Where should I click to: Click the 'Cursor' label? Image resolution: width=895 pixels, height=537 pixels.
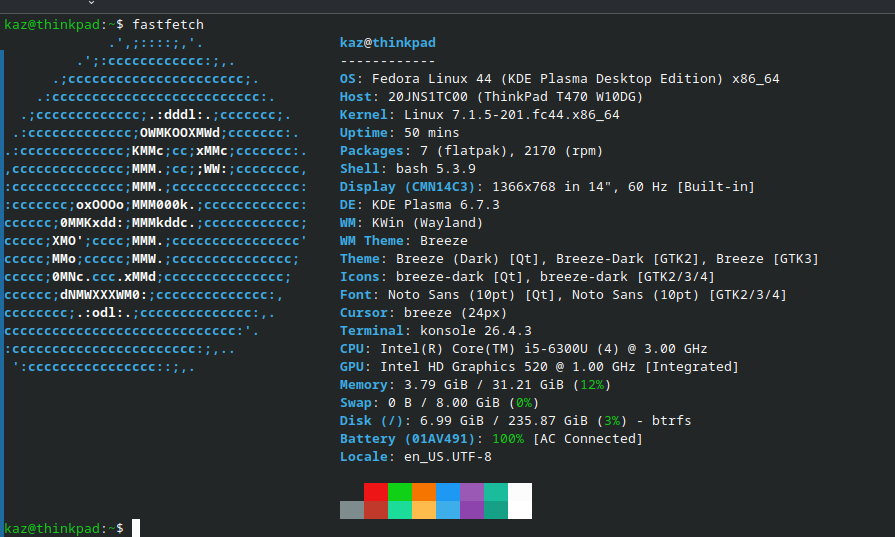click(x=364, y=313)
